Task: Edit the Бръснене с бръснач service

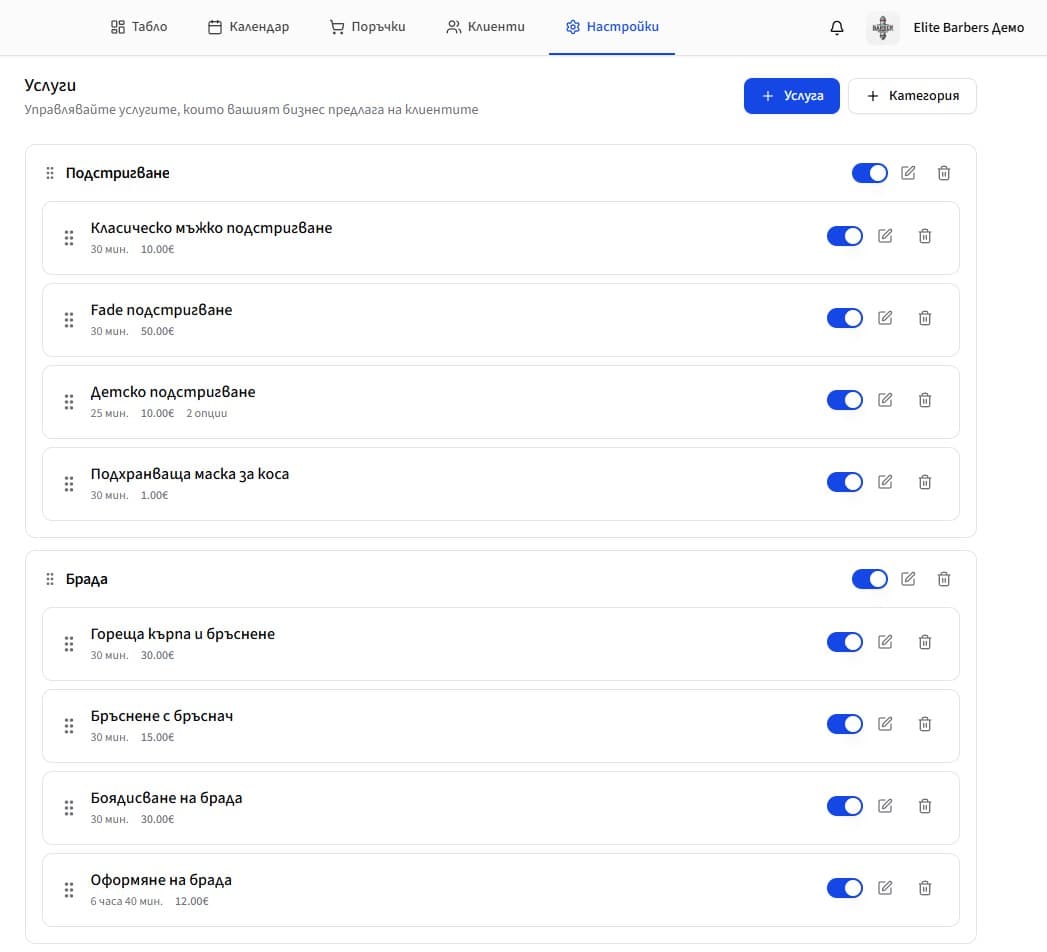Action: coord(885,723)
